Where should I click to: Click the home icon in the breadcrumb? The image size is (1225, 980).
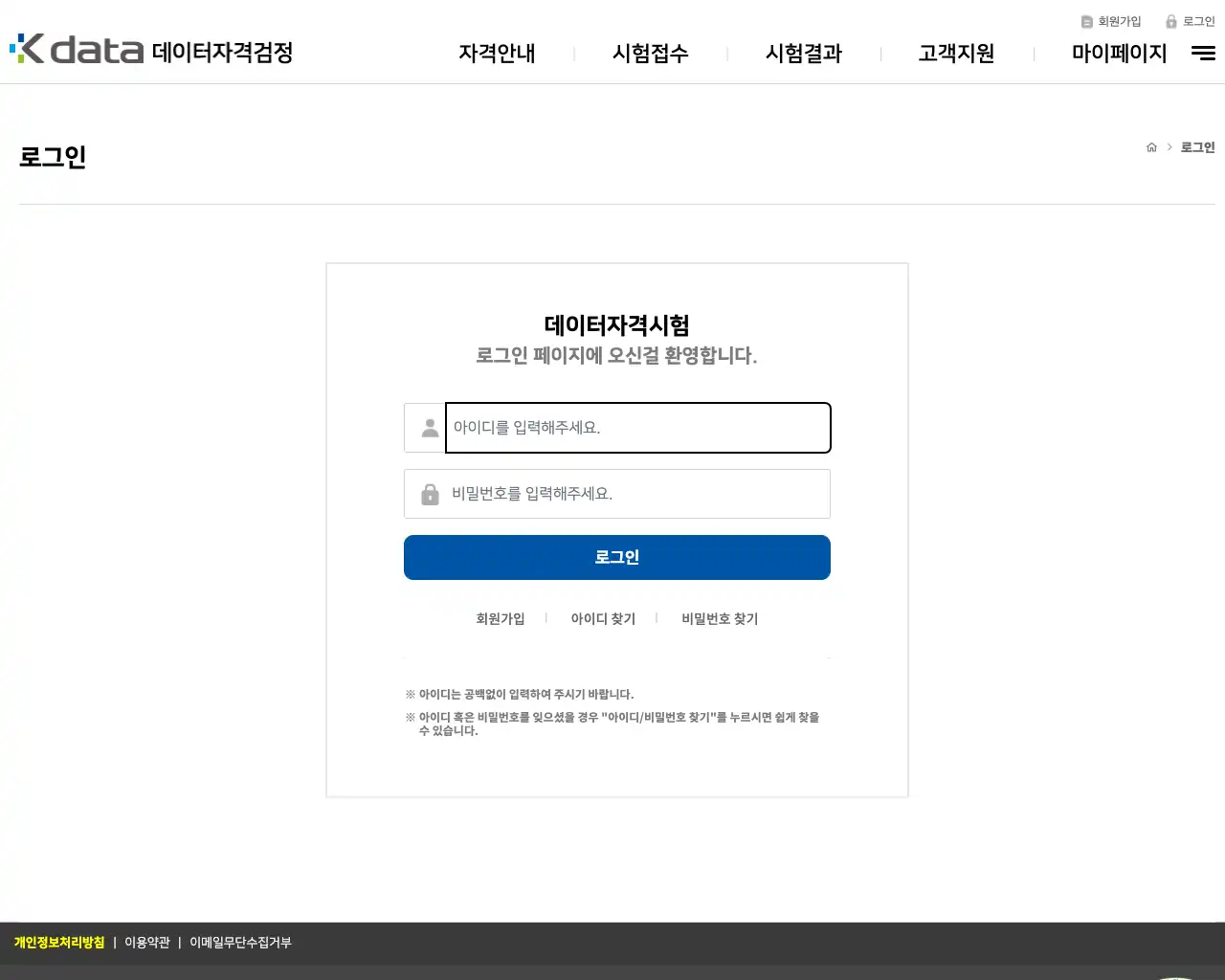coord(1151,146)
